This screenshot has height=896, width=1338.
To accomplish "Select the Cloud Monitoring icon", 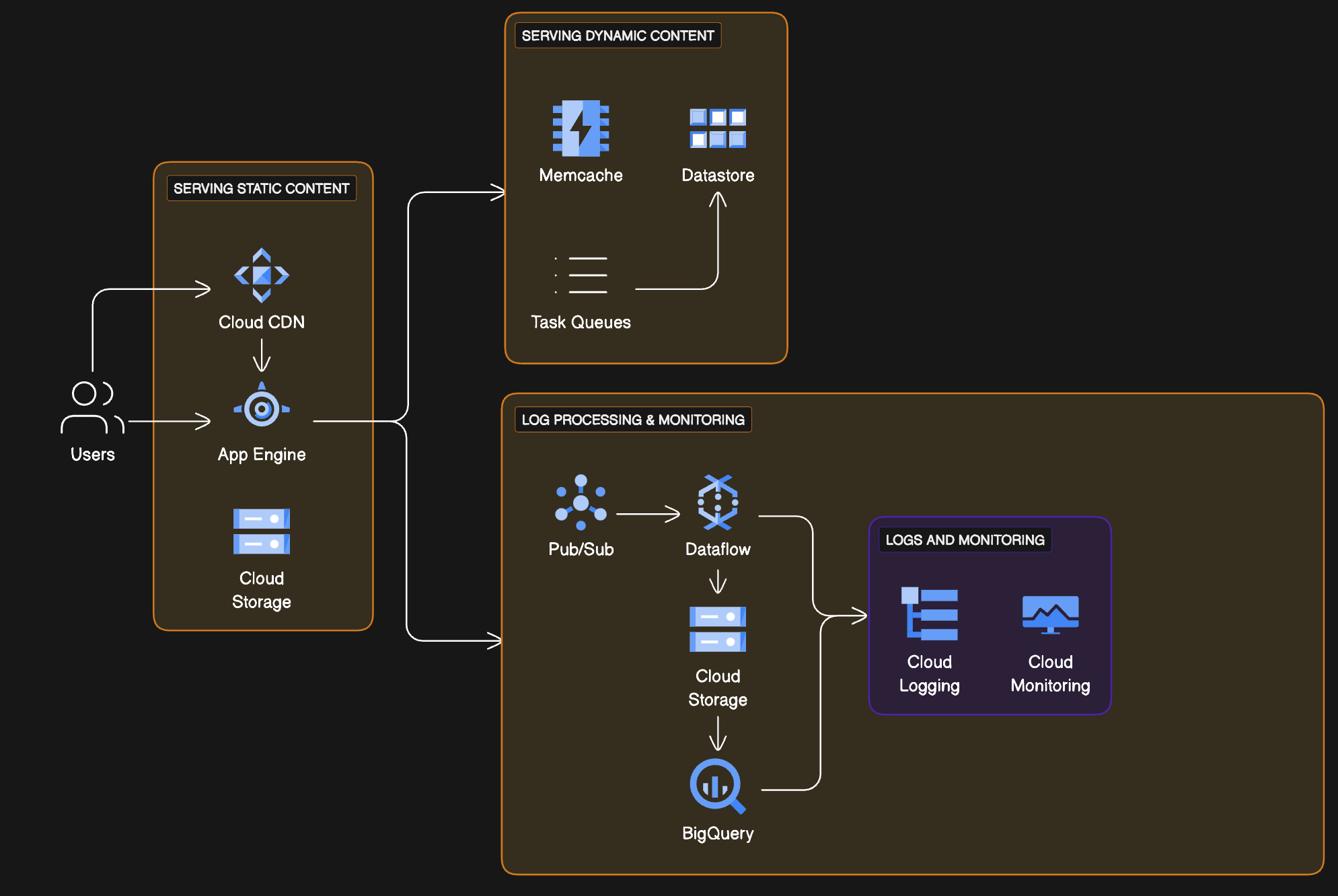I will click(x=1050, y=614).
